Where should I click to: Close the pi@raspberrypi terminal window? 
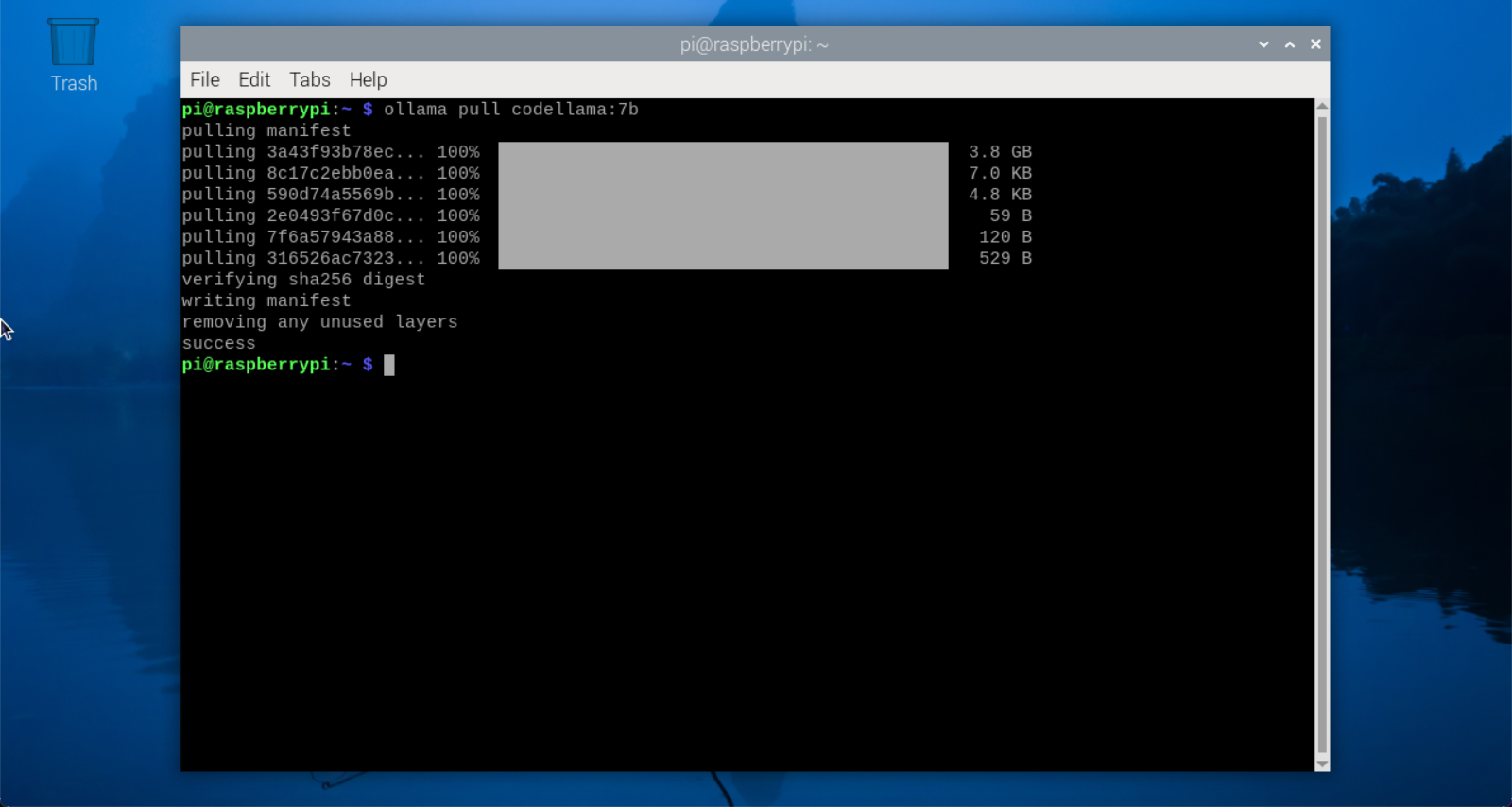pyautogui.click(x=1315, y=44)
